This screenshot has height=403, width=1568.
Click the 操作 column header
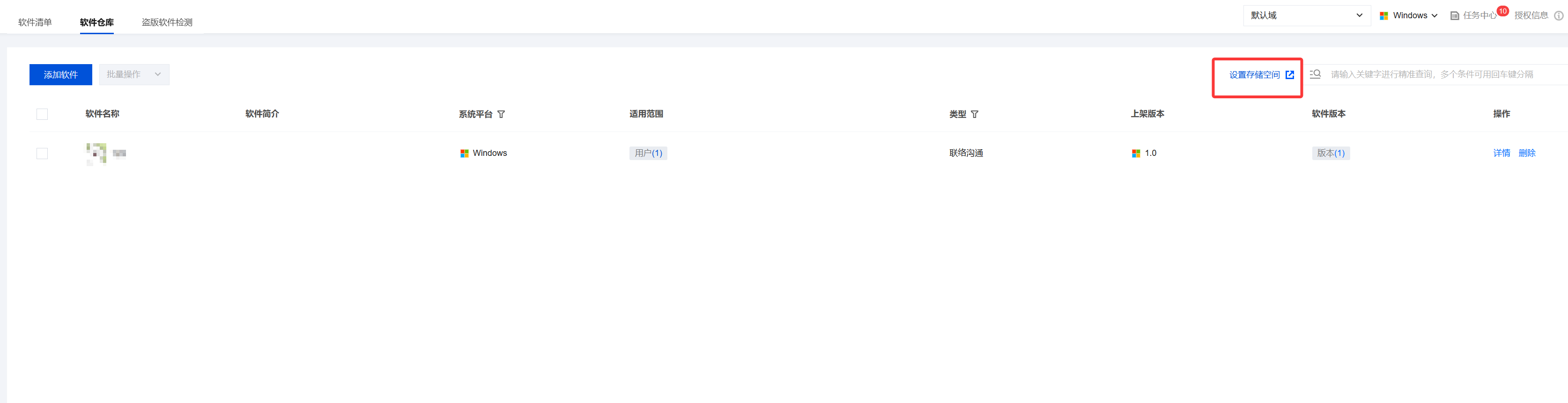click(x=1501, y=114)
